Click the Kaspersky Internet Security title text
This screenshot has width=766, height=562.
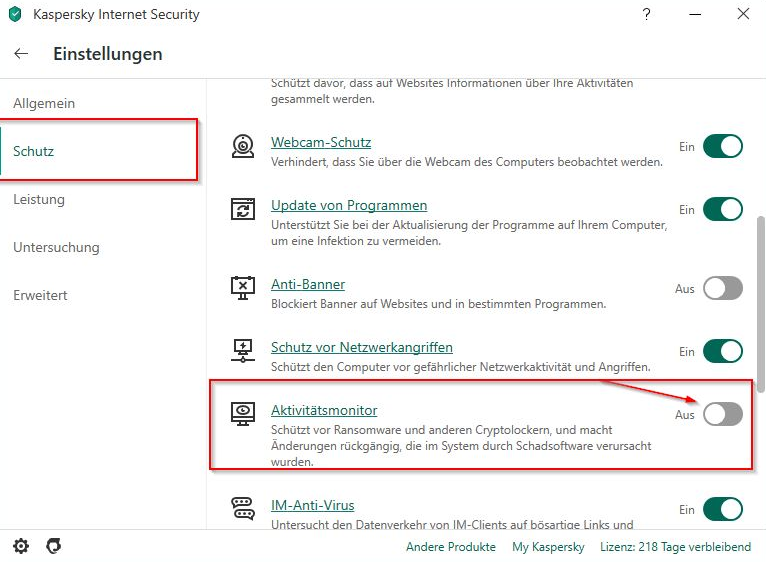click(x=116, y=14)
